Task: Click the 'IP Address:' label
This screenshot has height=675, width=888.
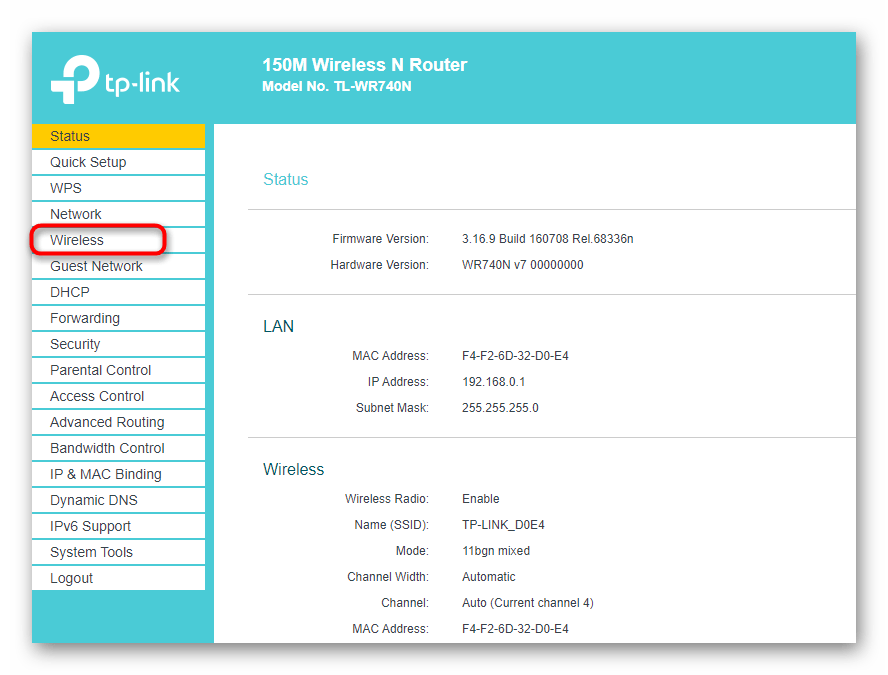Action: pyautogui.click(x=398, y=382)
